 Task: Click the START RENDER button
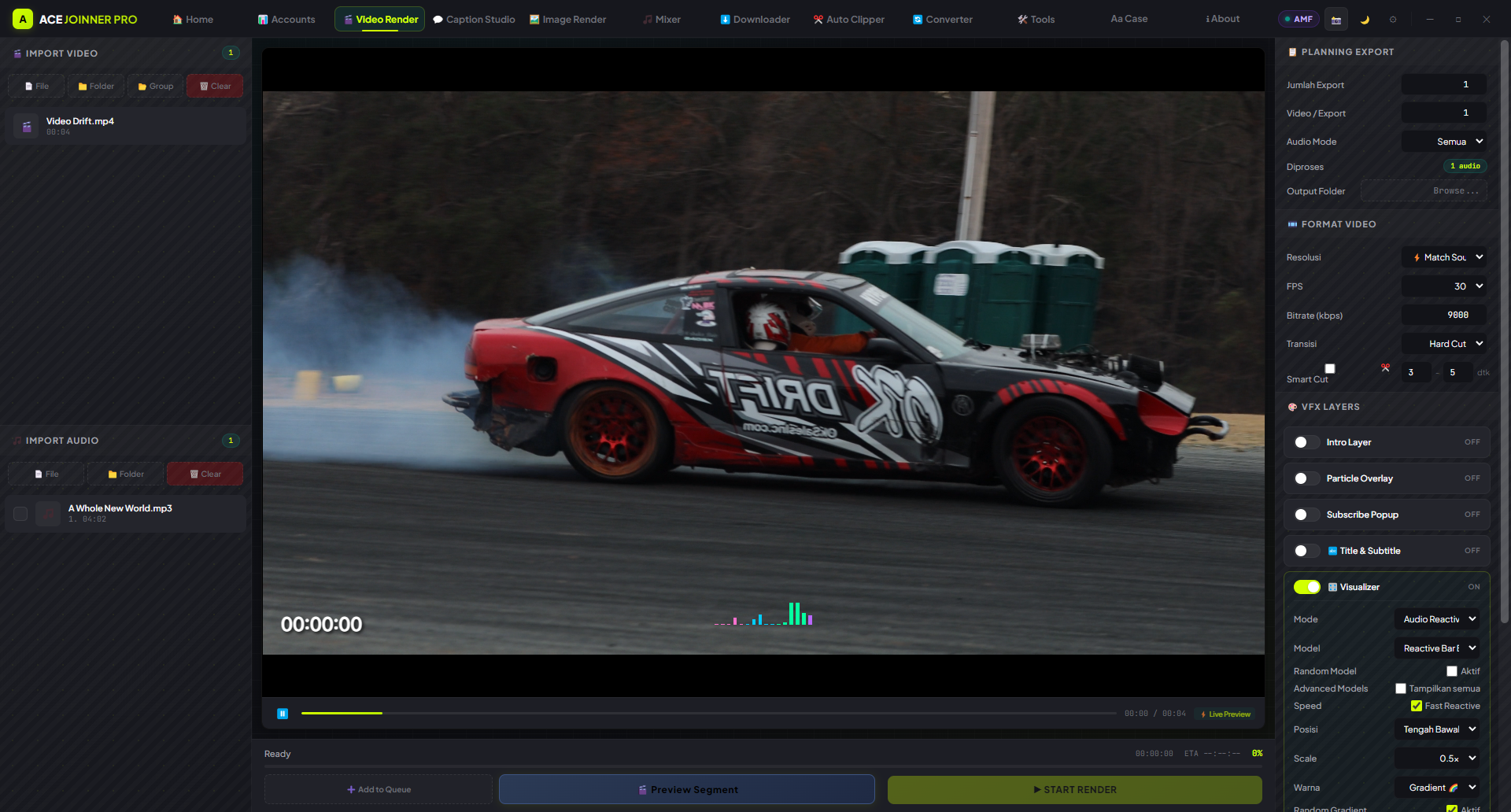click(x=1075, y=790)
